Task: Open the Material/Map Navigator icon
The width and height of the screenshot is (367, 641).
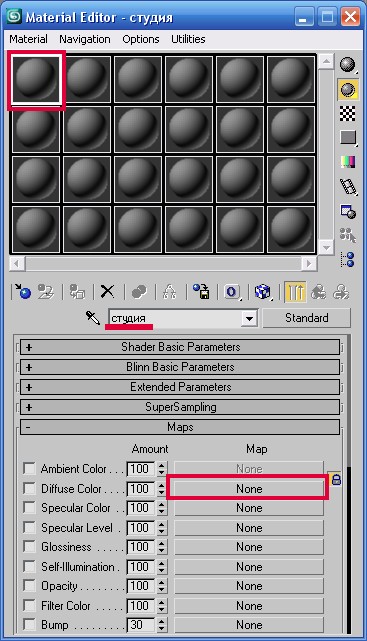Action: coord(348,259)
